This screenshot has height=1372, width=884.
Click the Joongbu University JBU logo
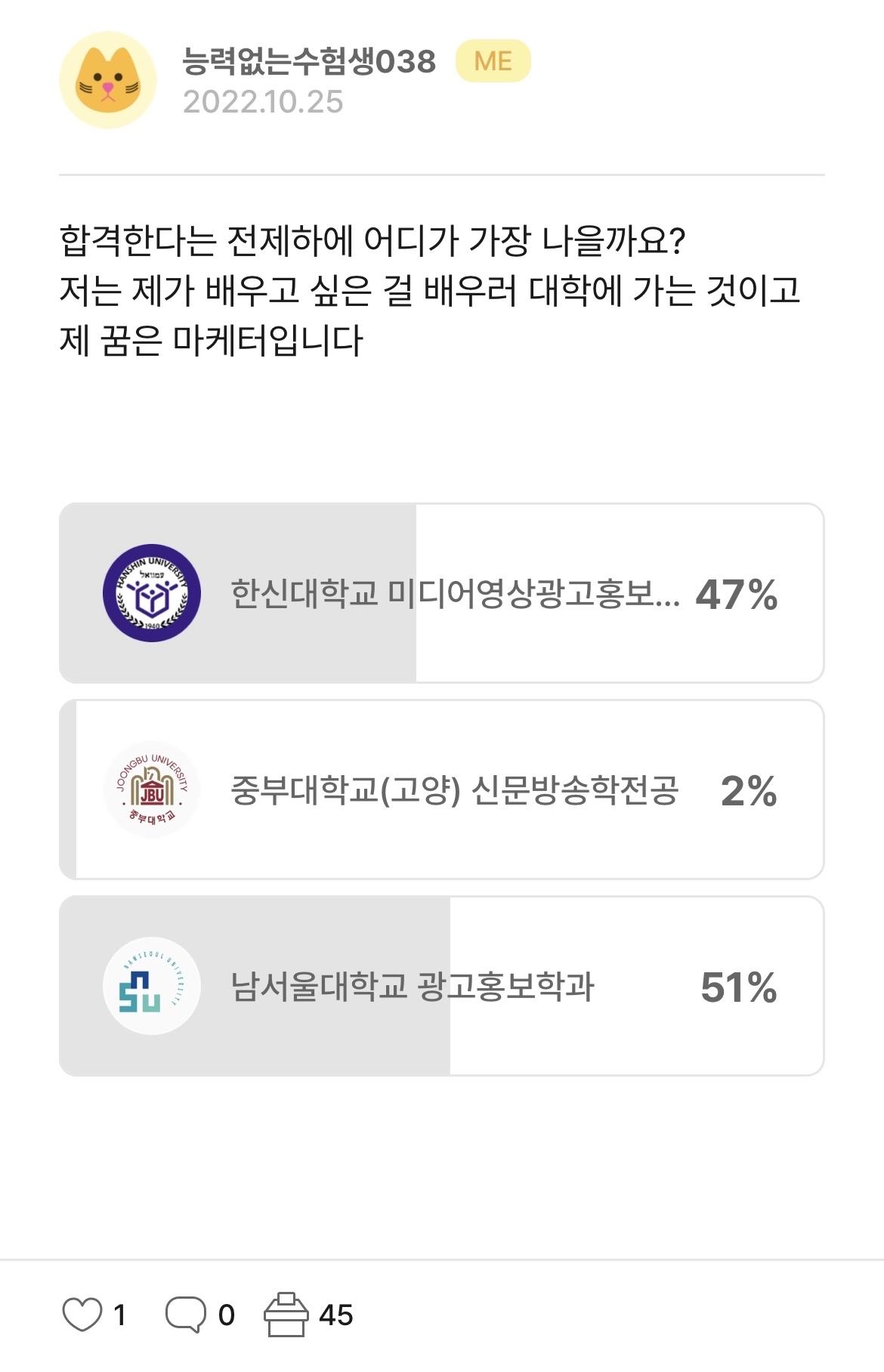point(152,790)
